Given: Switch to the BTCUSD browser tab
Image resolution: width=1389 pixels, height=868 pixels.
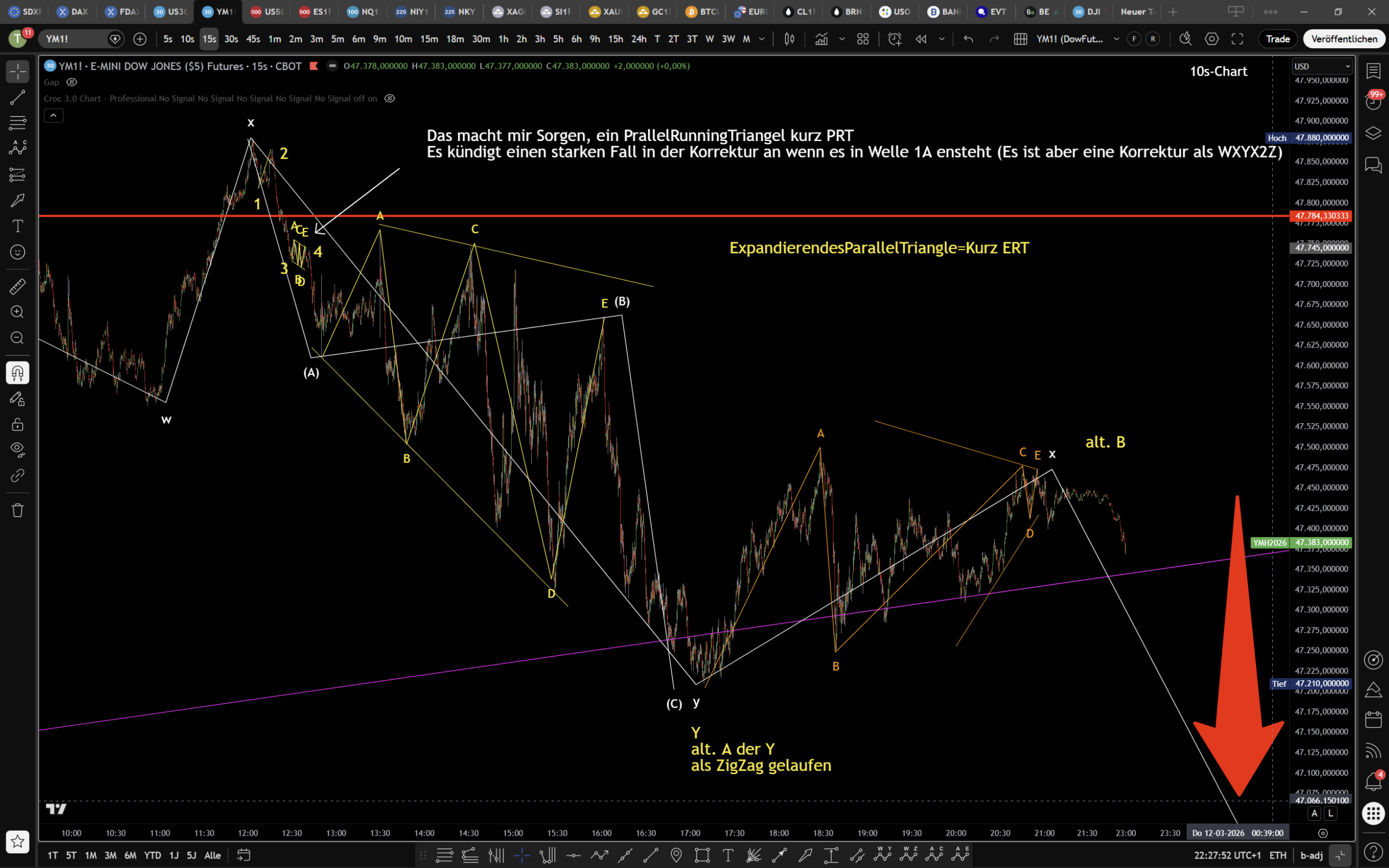Looking at the screenshot, I should (x=702, y=12).
